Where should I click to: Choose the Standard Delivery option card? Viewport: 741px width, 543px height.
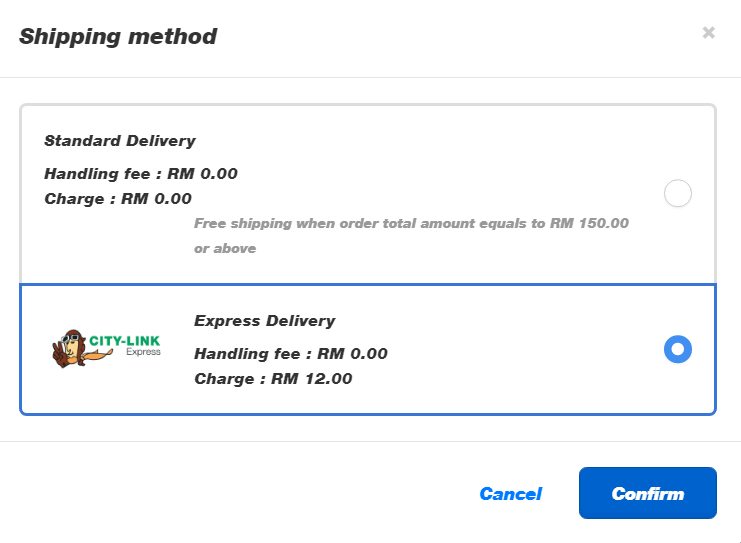[368, 194]
